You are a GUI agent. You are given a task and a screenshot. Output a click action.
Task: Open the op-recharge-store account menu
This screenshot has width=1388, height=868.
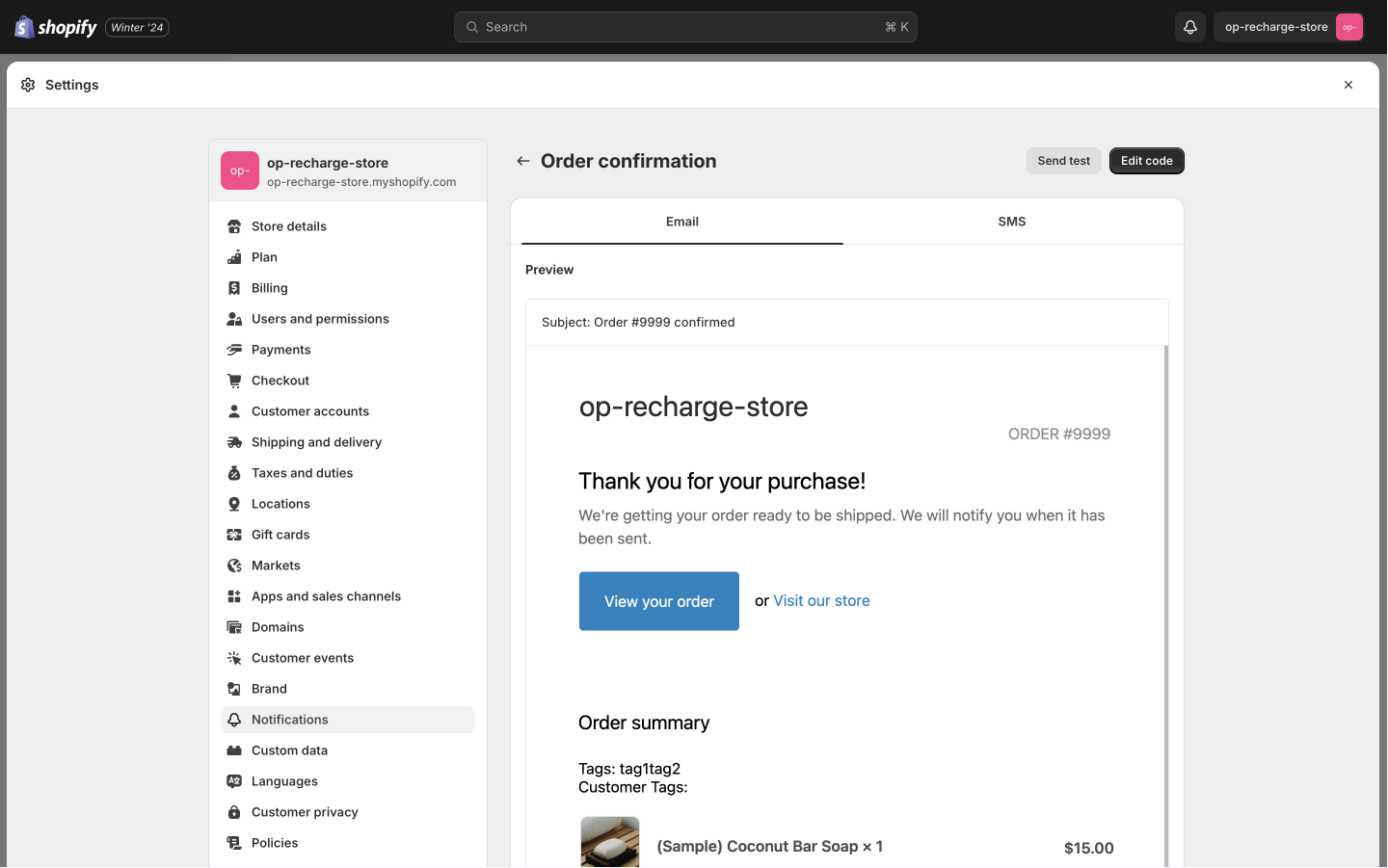pyautogui.click(x=1289, y=27)
